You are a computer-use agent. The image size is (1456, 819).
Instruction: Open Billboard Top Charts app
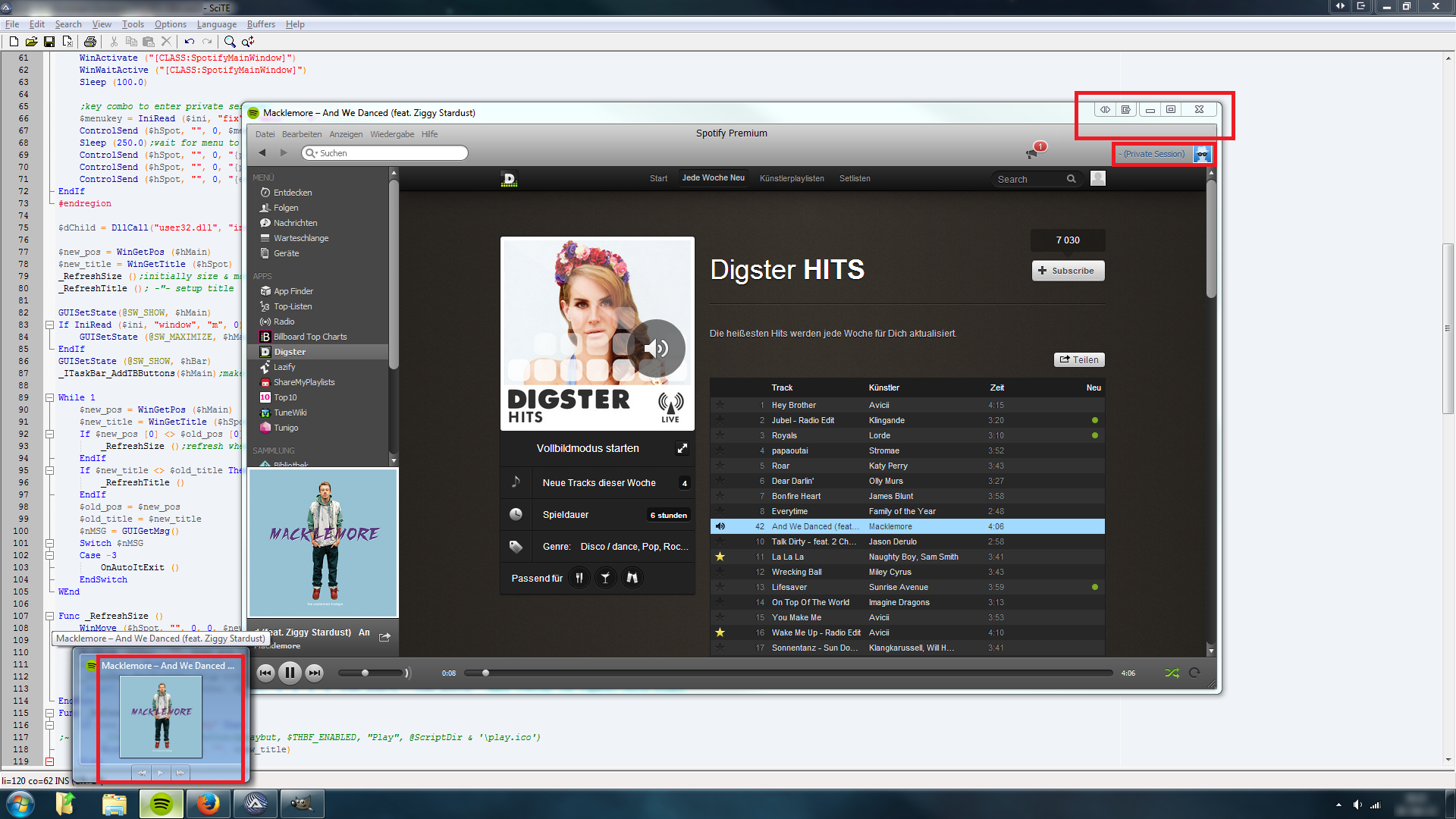pos(309,337)
